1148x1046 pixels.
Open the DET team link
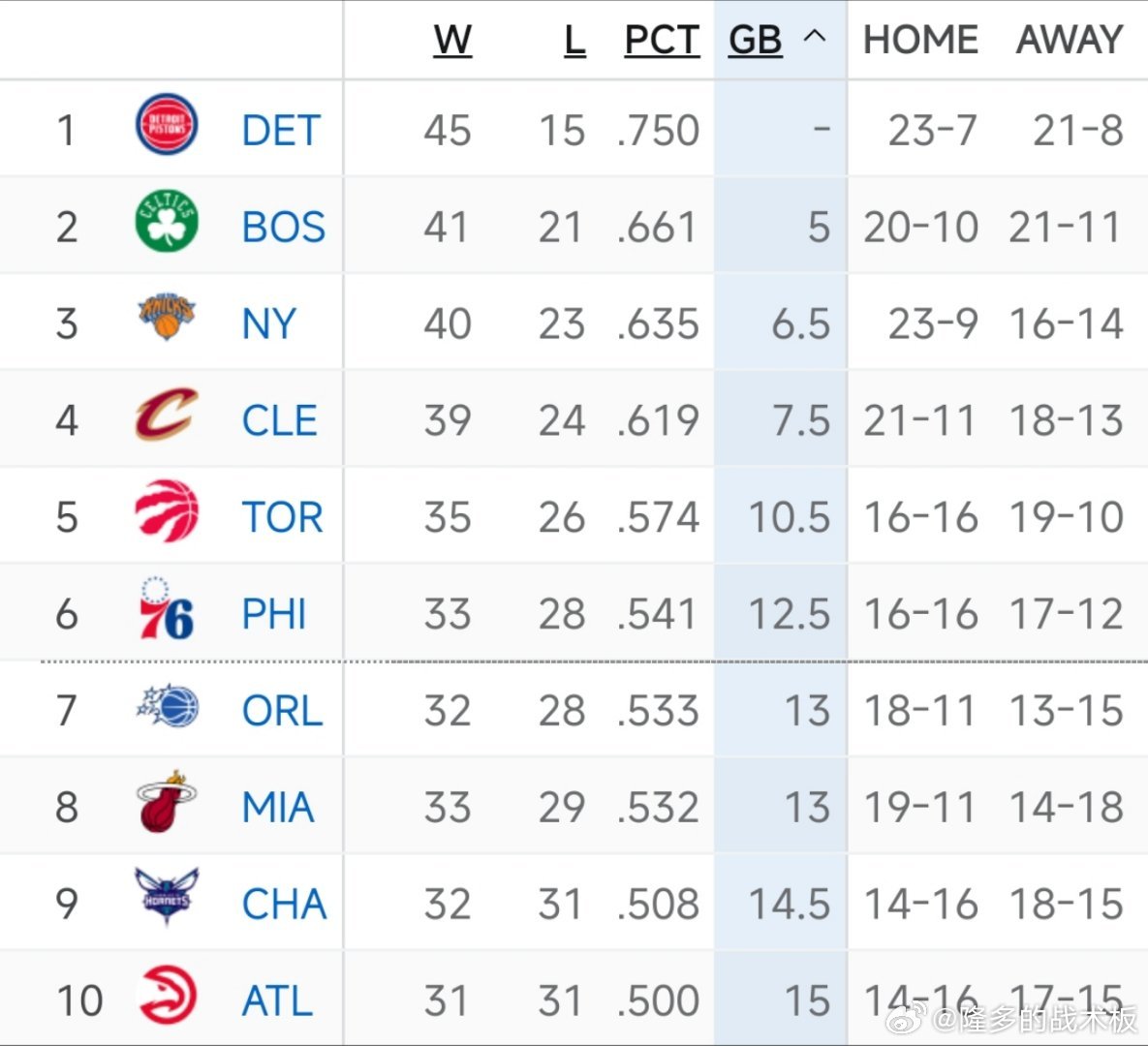[280, 127]
